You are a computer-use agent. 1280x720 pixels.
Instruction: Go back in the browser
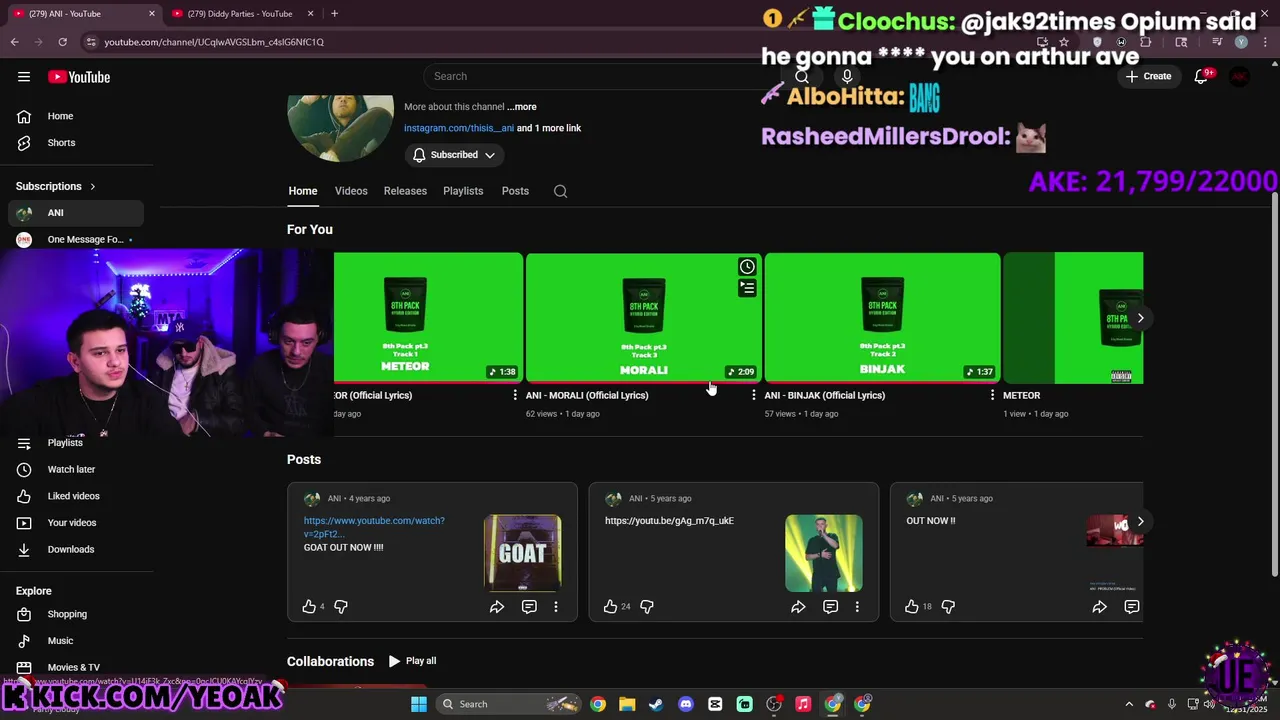[x=14, y=42]
